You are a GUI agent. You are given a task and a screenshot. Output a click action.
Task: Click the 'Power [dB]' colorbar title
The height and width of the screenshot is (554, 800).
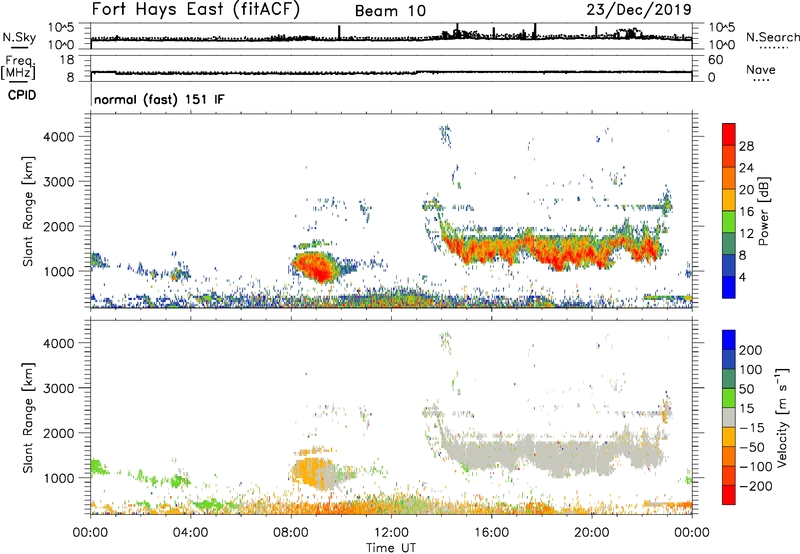point(763,211)
